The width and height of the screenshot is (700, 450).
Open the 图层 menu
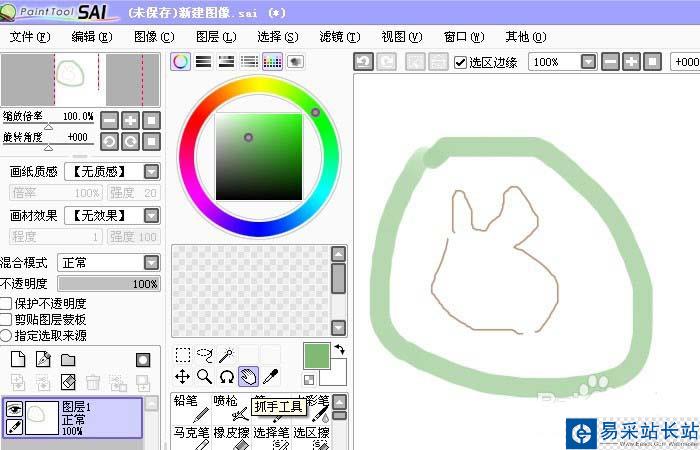(216, 37)
